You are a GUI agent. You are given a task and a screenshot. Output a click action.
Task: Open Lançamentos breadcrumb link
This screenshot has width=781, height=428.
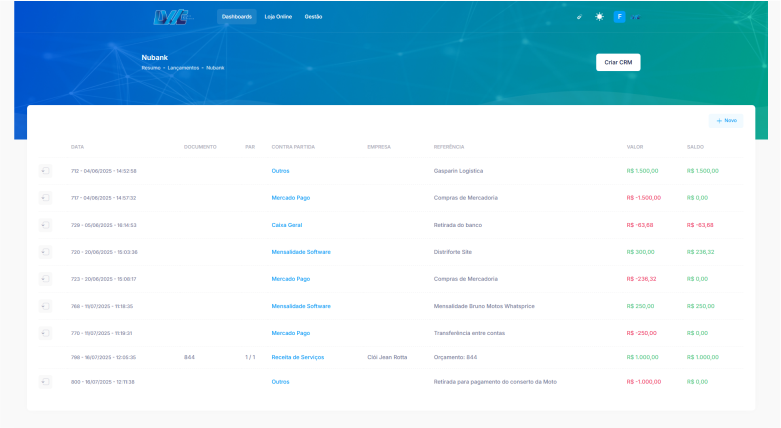tap(183, 68)
